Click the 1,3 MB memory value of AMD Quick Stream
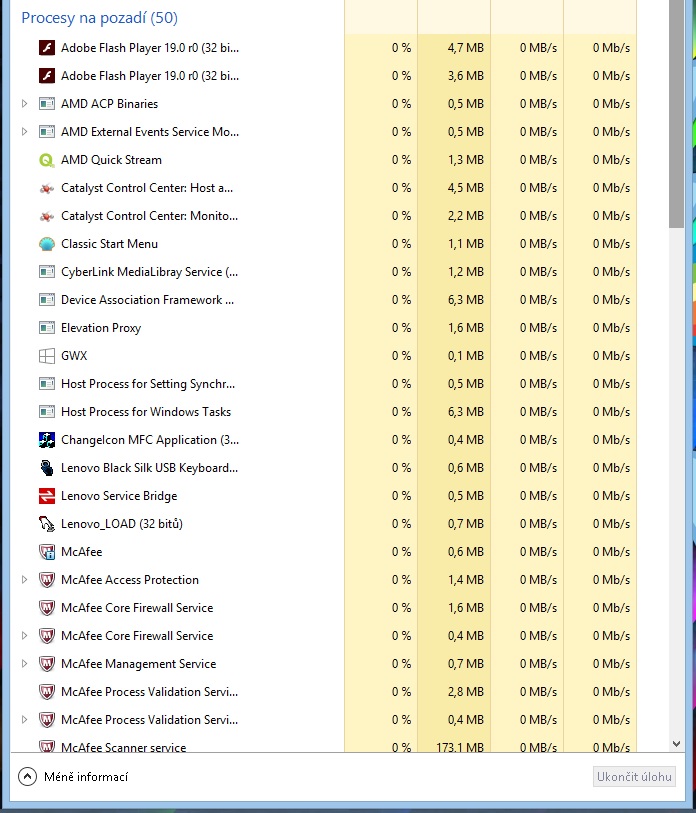 click(x=466, y=160)
